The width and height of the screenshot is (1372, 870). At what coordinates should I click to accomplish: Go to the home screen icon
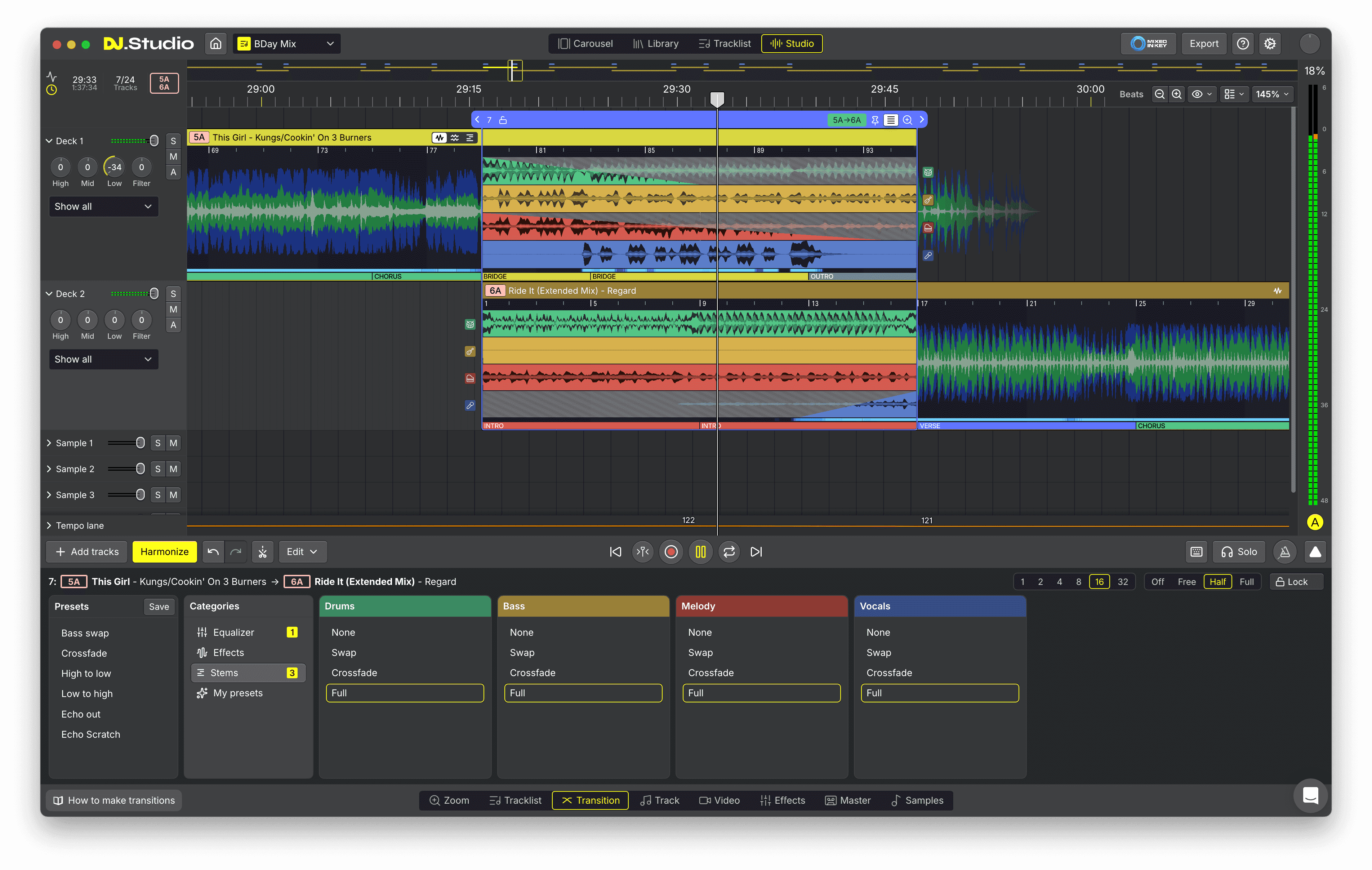click(216, 43)
